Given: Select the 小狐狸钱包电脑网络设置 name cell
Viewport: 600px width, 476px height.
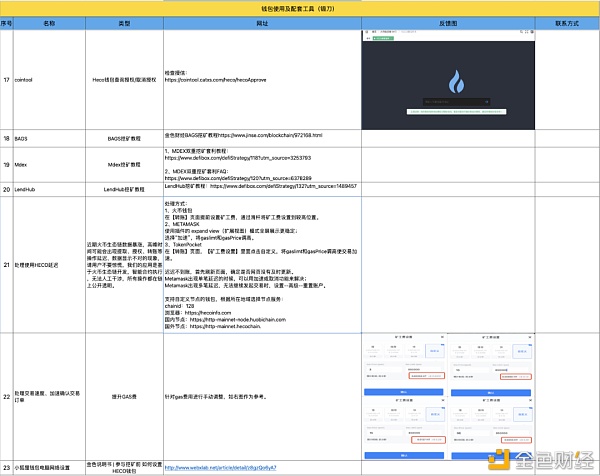Looking at the screenshot, I should [x=49, y=468].
